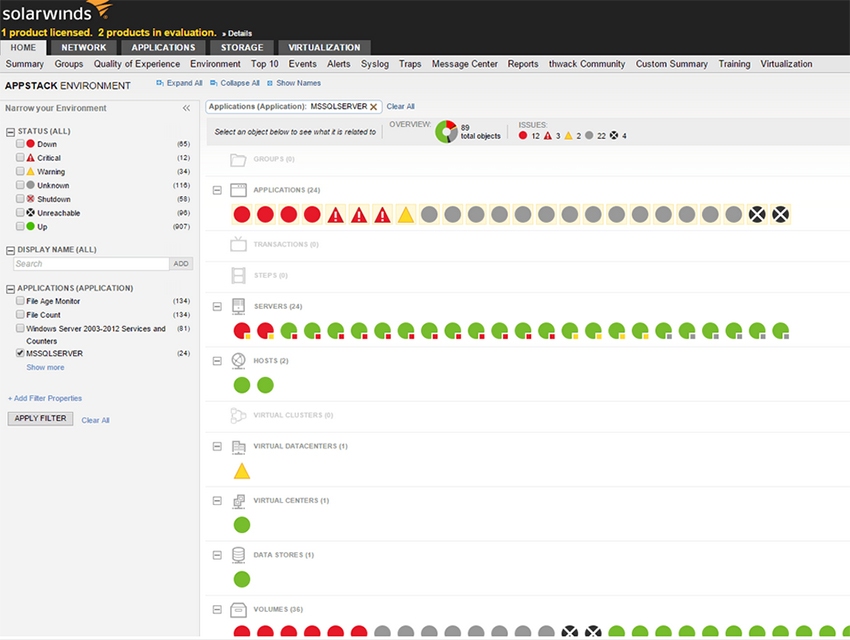Collapse the Virtual Datacenters (1) row
Screen dimensions: 850x640
click(217, 447)
